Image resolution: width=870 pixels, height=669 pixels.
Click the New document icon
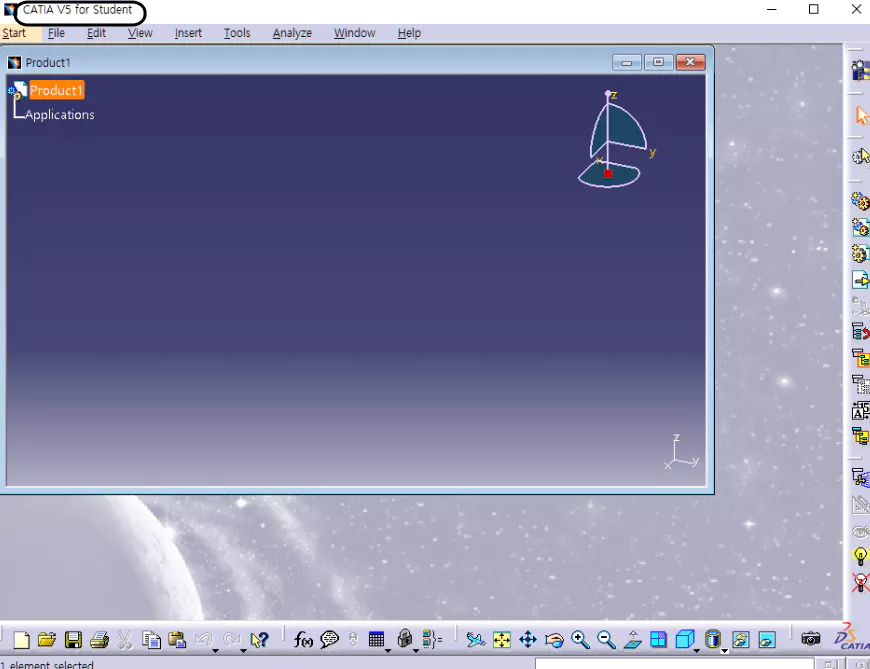[21, 640]
